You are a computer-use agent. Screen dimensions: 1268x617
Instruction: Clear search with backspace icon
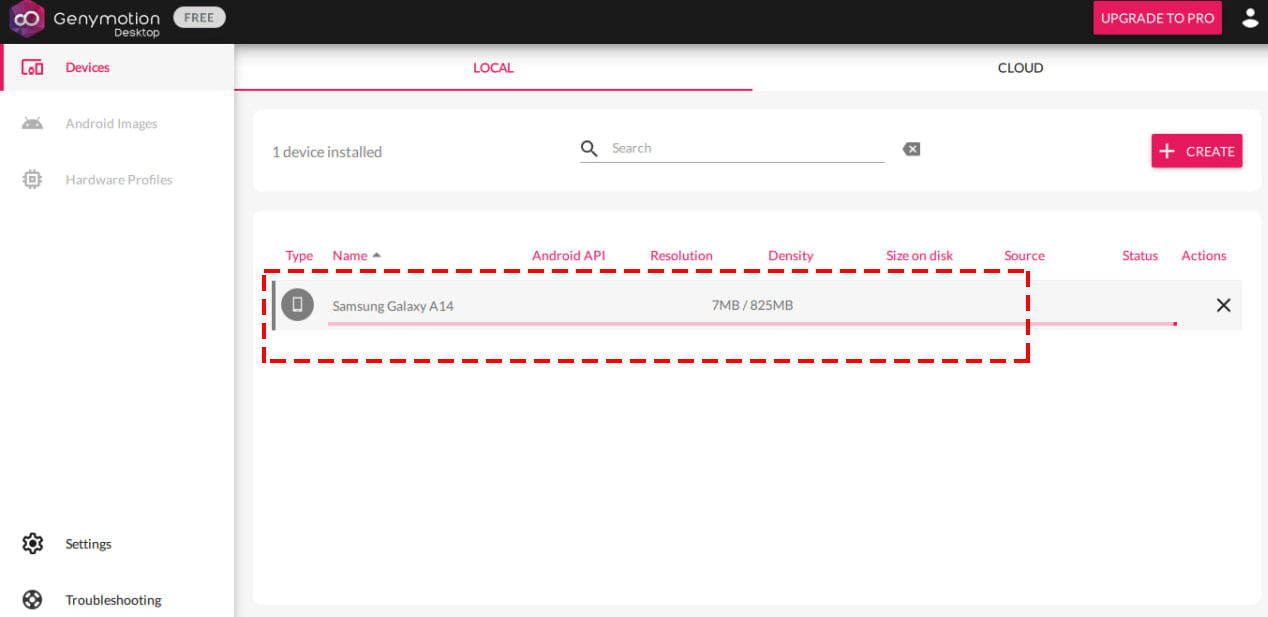911,149
